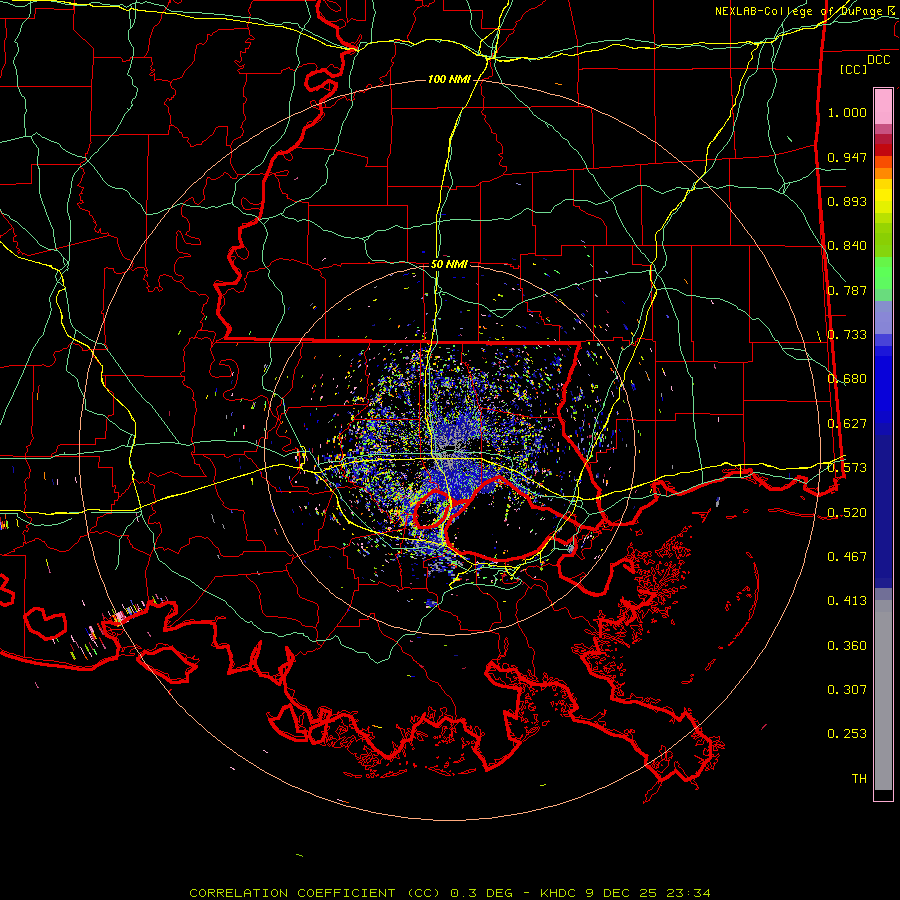Pick the lavender color bar segment
Screen dimensions: 900x900
(883, 317)
